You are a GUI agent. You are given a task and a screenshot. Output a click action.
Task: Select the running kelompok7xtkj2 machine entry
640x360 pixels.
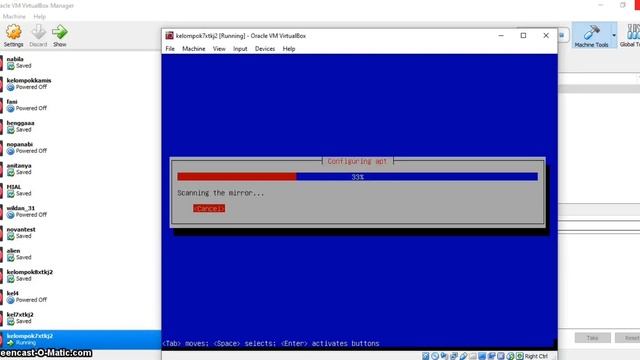[80, 339]
